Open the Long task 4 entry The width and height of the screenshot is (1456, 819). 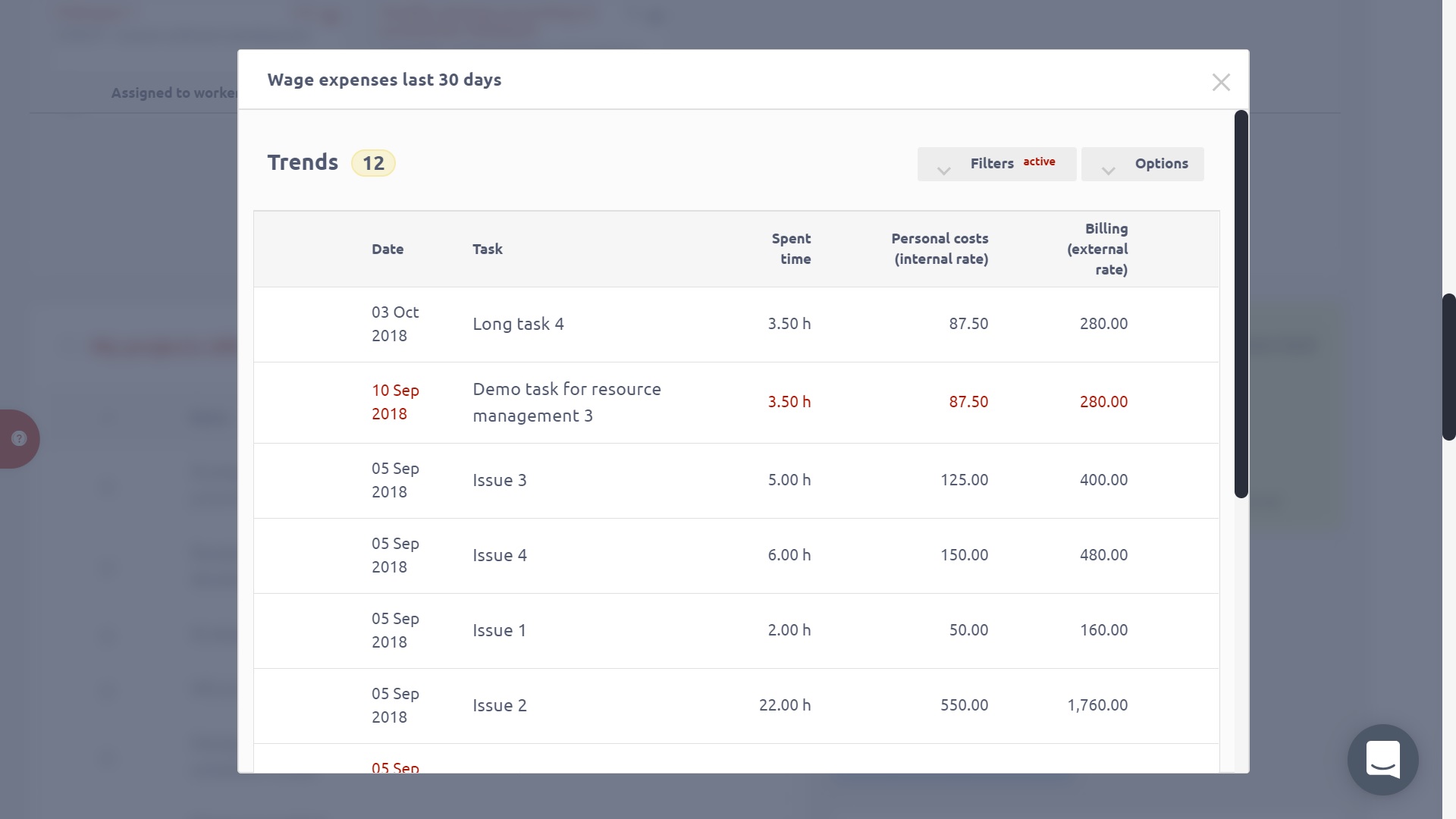coord(518,325)
